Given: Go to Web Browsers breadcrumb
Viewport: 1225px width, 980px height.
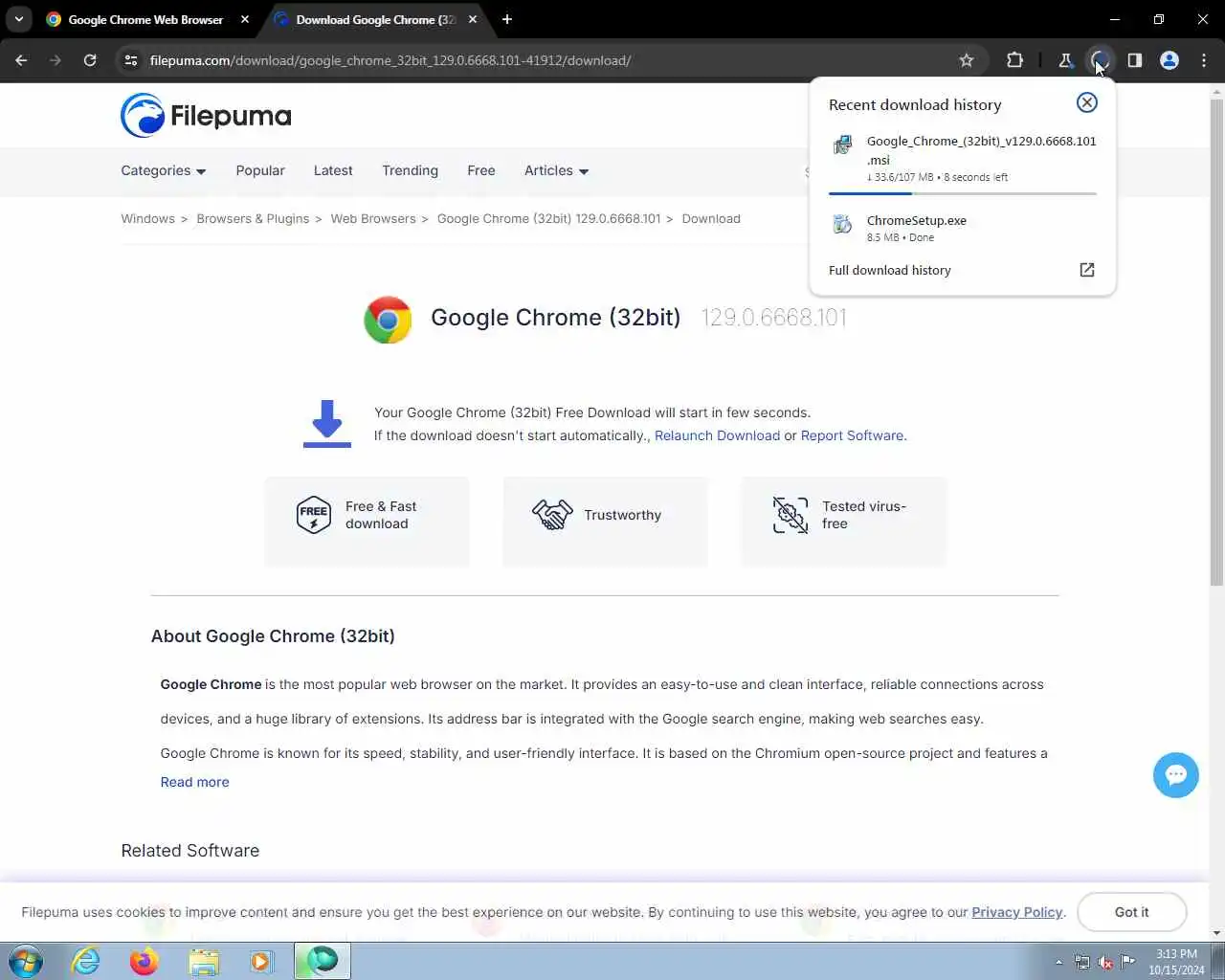Looking at the screenshot, I should pos(373,218).
